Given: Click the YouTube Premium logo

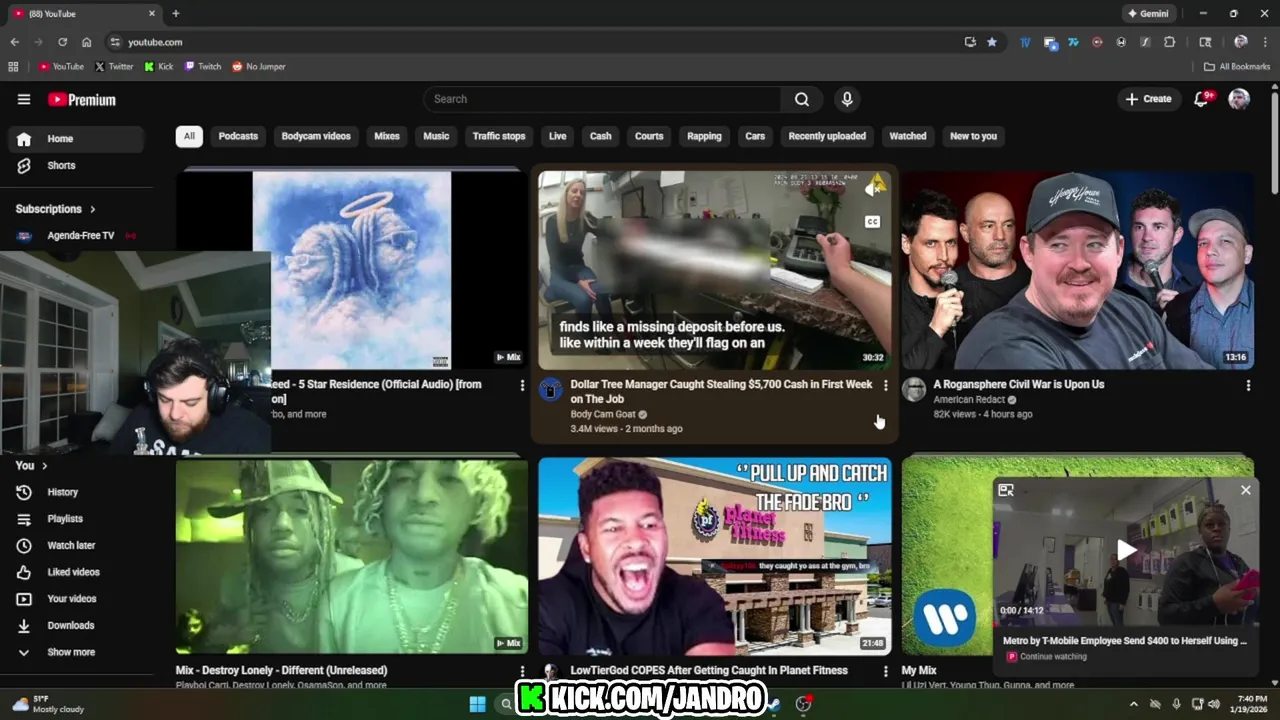Looking at the screenshot, I should coord(82,99).
